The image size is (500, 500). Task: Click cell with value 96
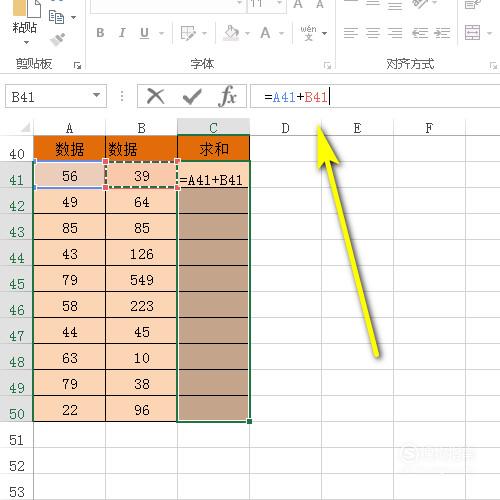coord(141,409)
